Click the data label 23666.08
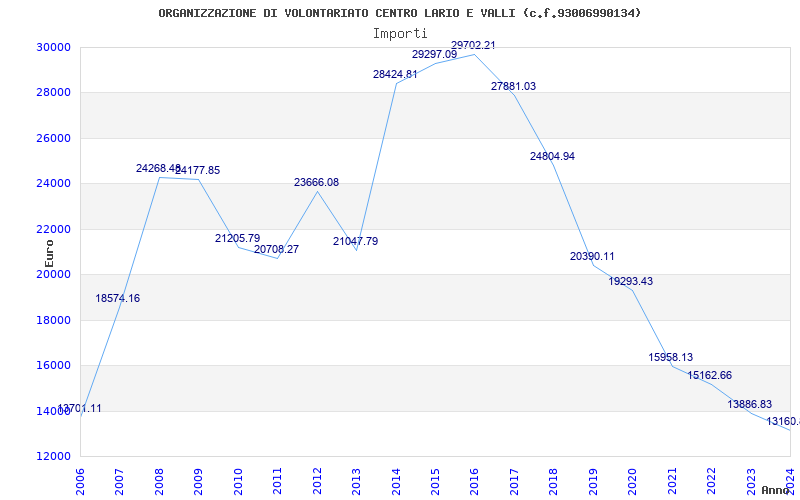 pyautogui.click(x=316, y=183)
